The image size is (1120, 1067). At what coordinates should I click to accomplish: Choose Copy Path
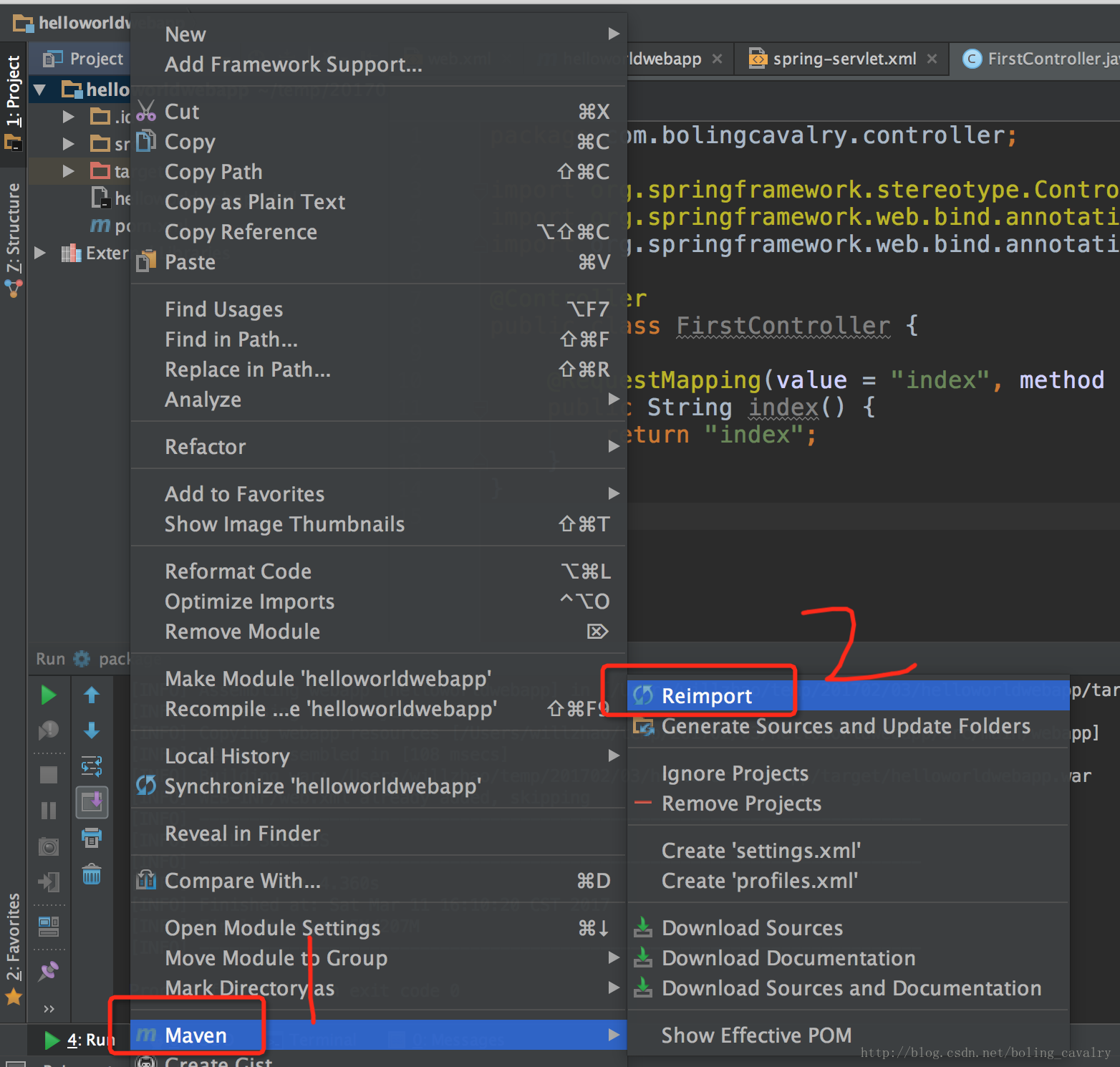pos(378,172)
